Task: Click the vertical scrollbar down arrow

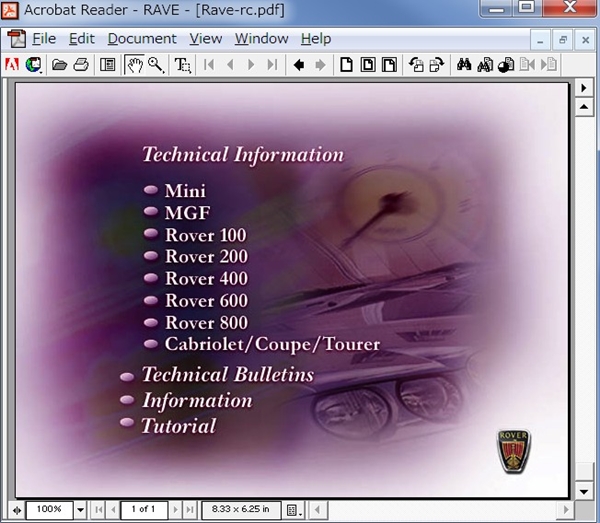Action: tap(584, 491)
